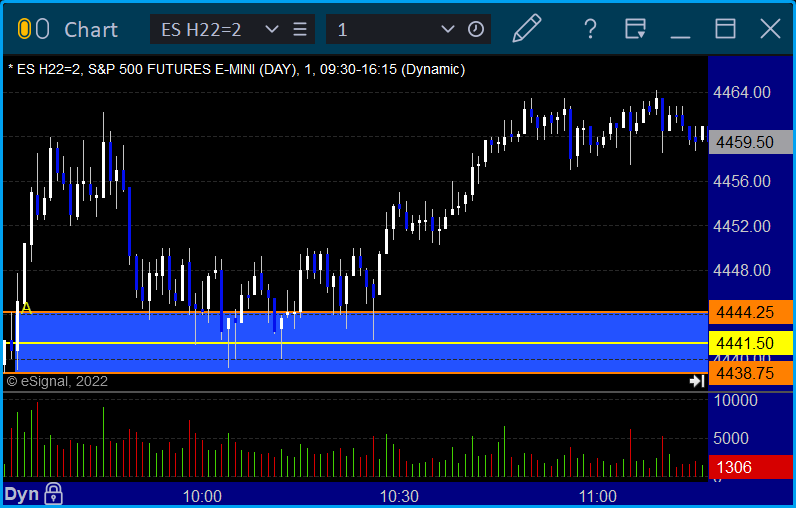The image size is (796, 508).
Task: Expand the interval dropdown arrow
Action: (x=448, y=29)
